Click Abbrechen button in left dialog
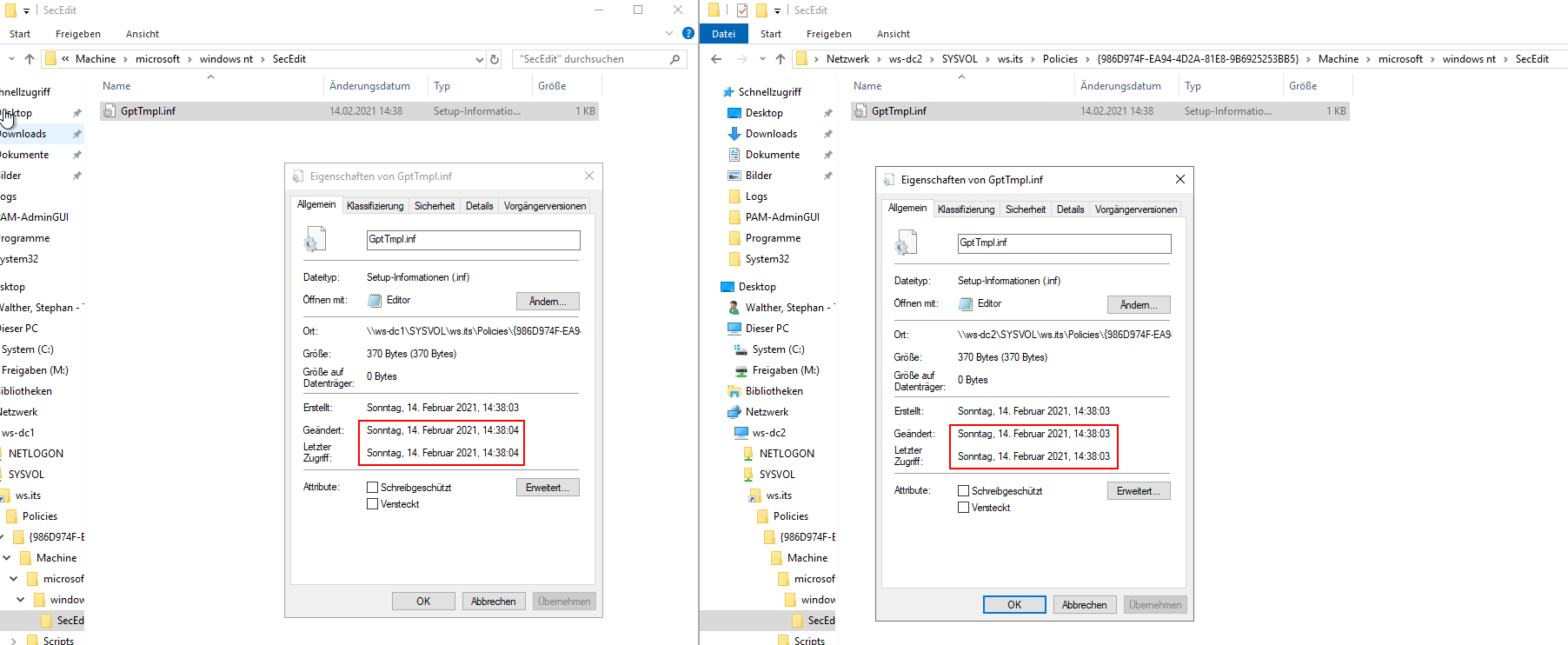The image size is (1568, 645). pos(494,602)
